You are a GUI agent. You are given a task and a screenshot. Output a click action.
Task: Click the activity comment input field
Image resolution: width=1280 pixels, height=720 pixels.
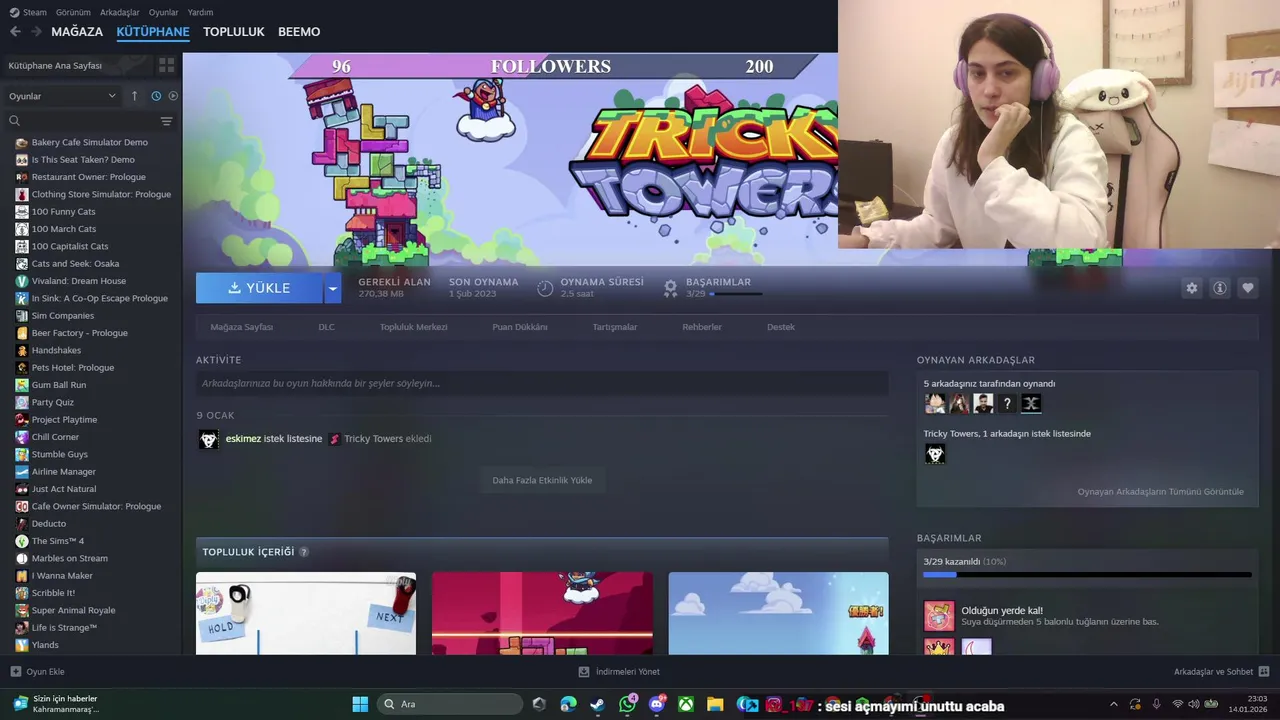click(x=542, y=383)
